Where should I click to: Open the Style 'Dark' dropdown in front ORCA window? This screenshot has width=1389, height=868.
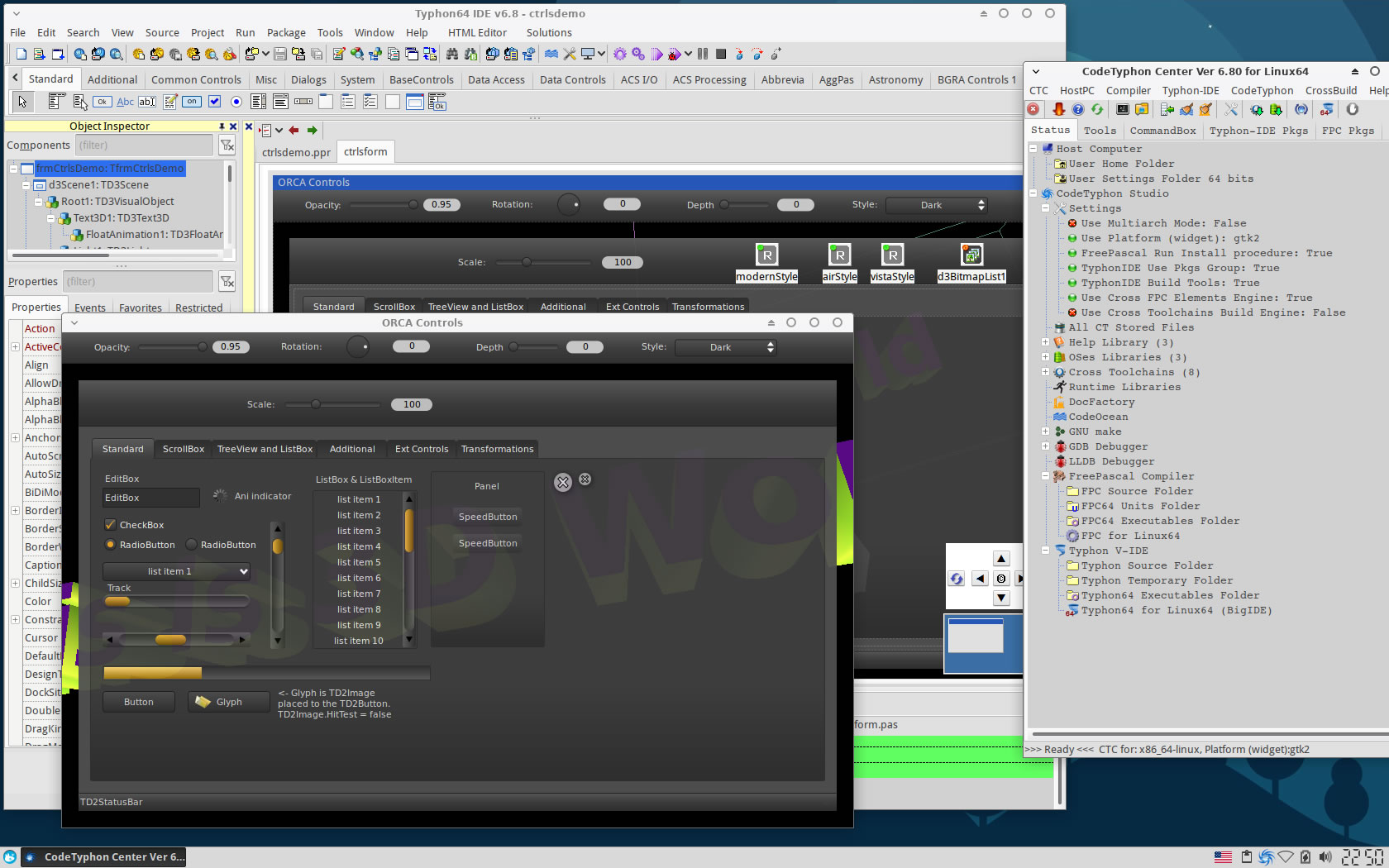point(726,347)
